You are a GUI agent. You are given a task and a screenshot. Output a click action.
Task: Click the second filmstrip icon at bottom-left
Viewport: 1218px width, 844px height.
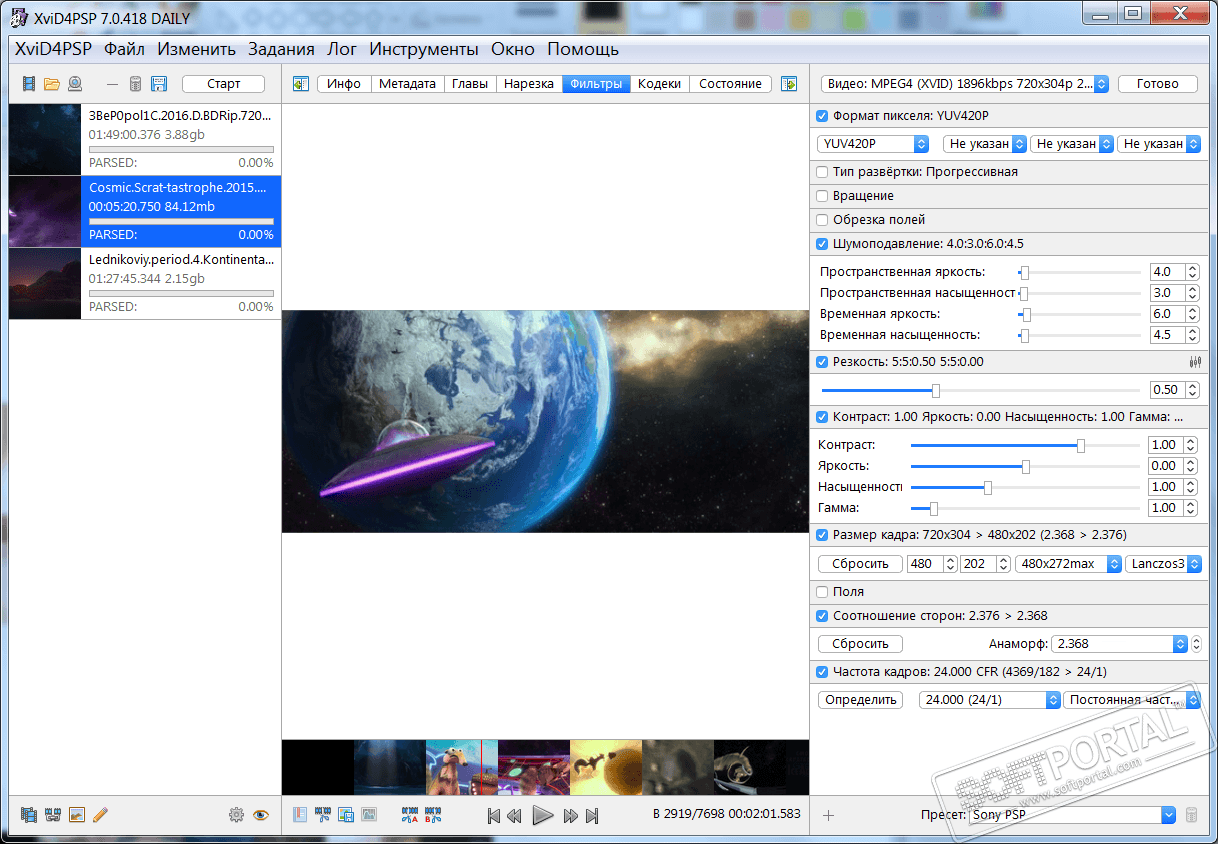point(53,815)
